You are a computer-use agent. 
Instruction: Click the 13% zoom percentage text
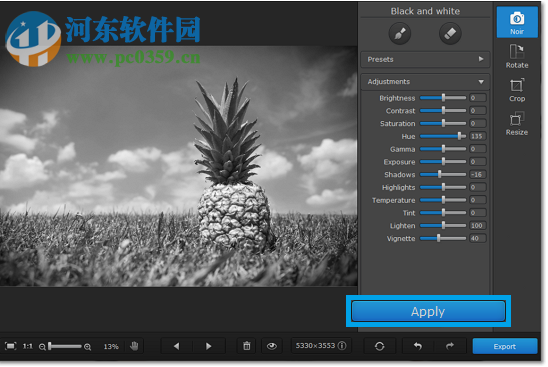click(x=111, y=347)
